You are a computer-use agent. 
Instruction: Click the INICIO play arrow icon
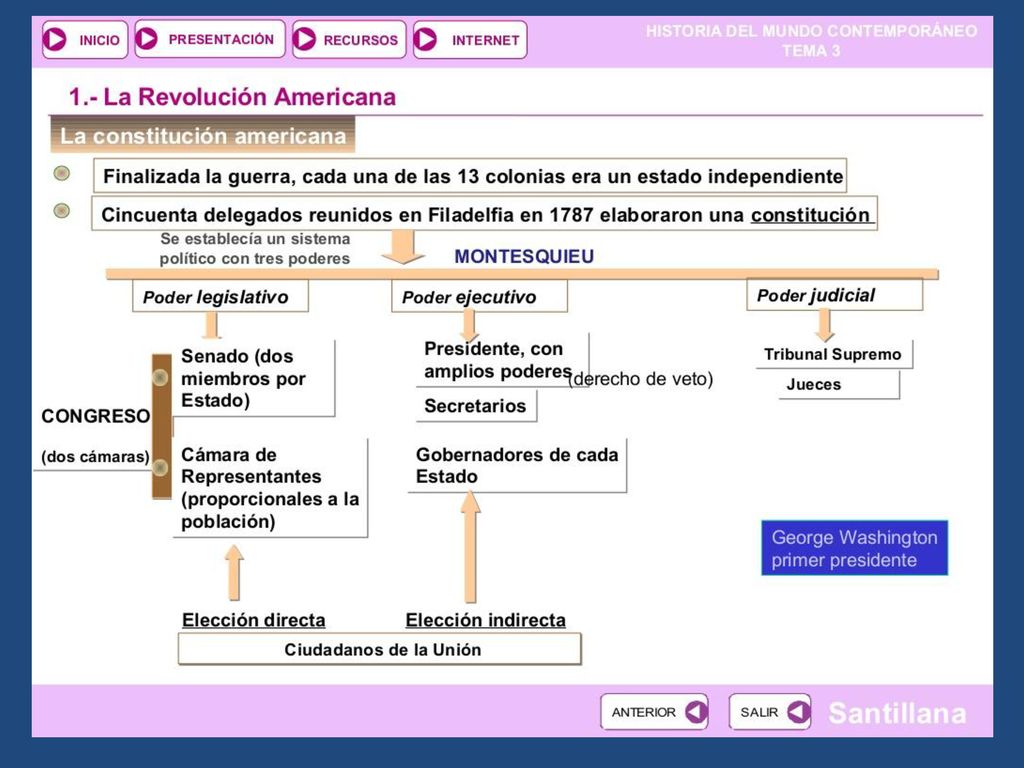tap(54, 39)
